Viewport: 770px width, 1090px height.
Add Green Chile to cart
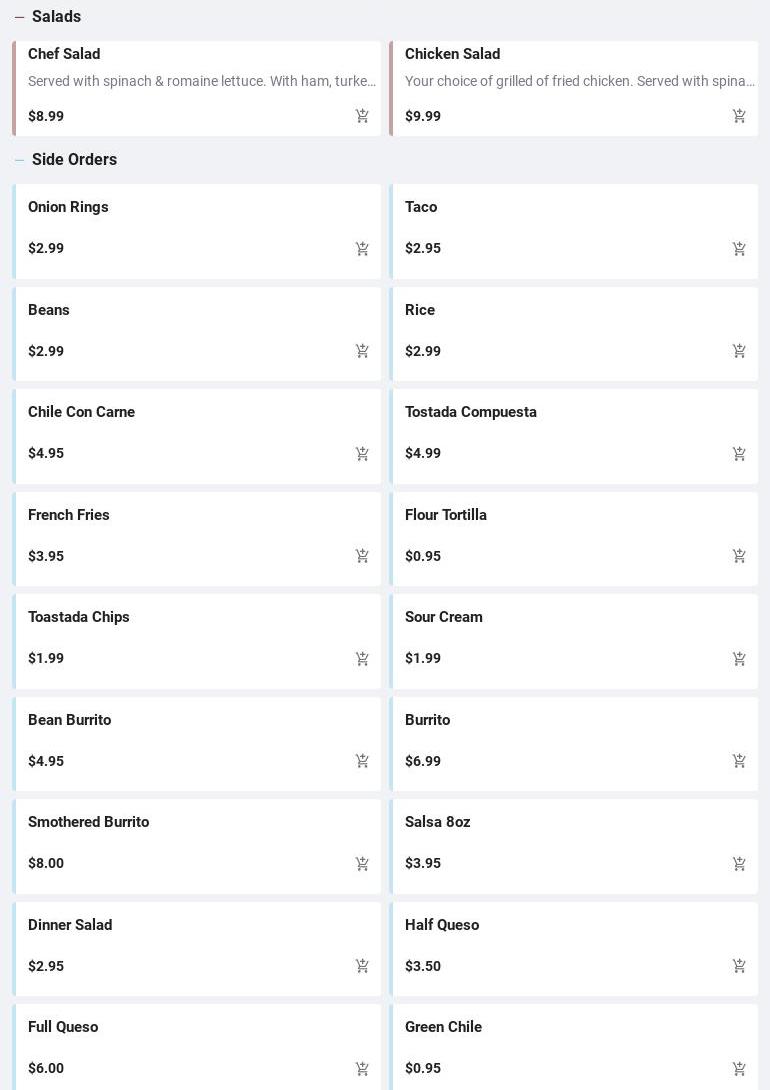click(x=739, y=1068)
